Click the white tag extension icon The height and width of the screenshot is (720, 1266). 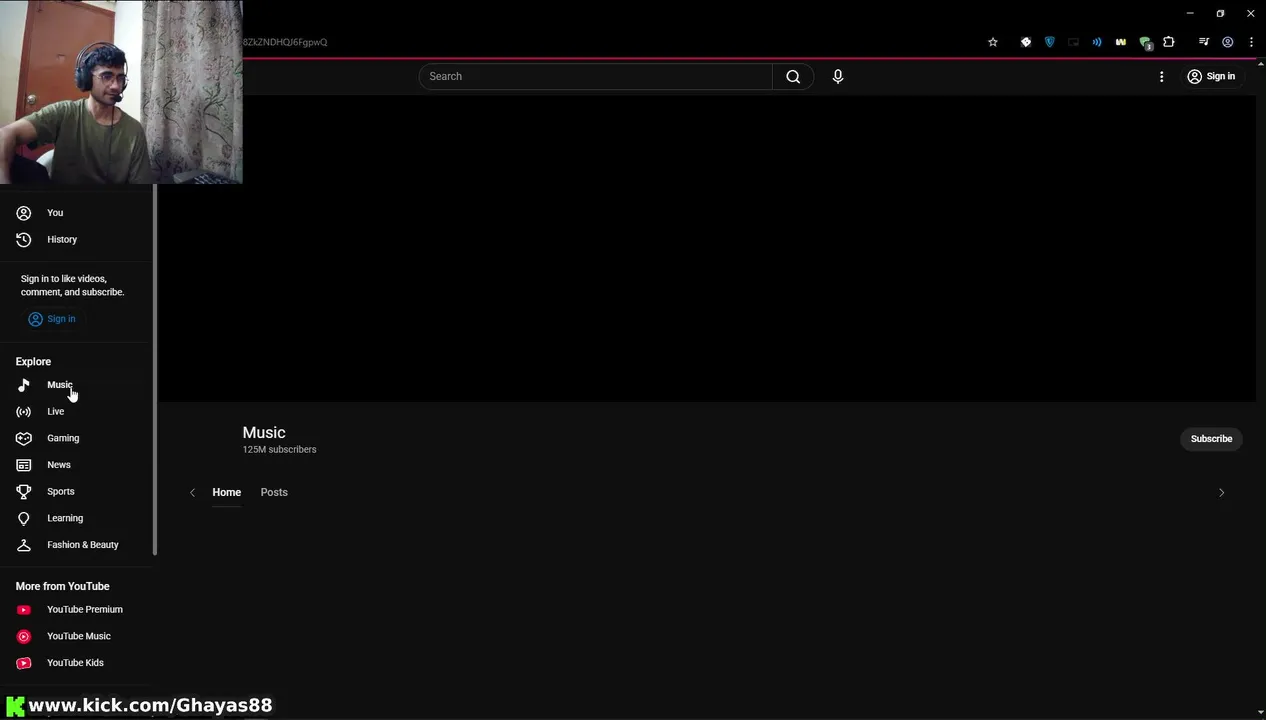click(1025, 42)
